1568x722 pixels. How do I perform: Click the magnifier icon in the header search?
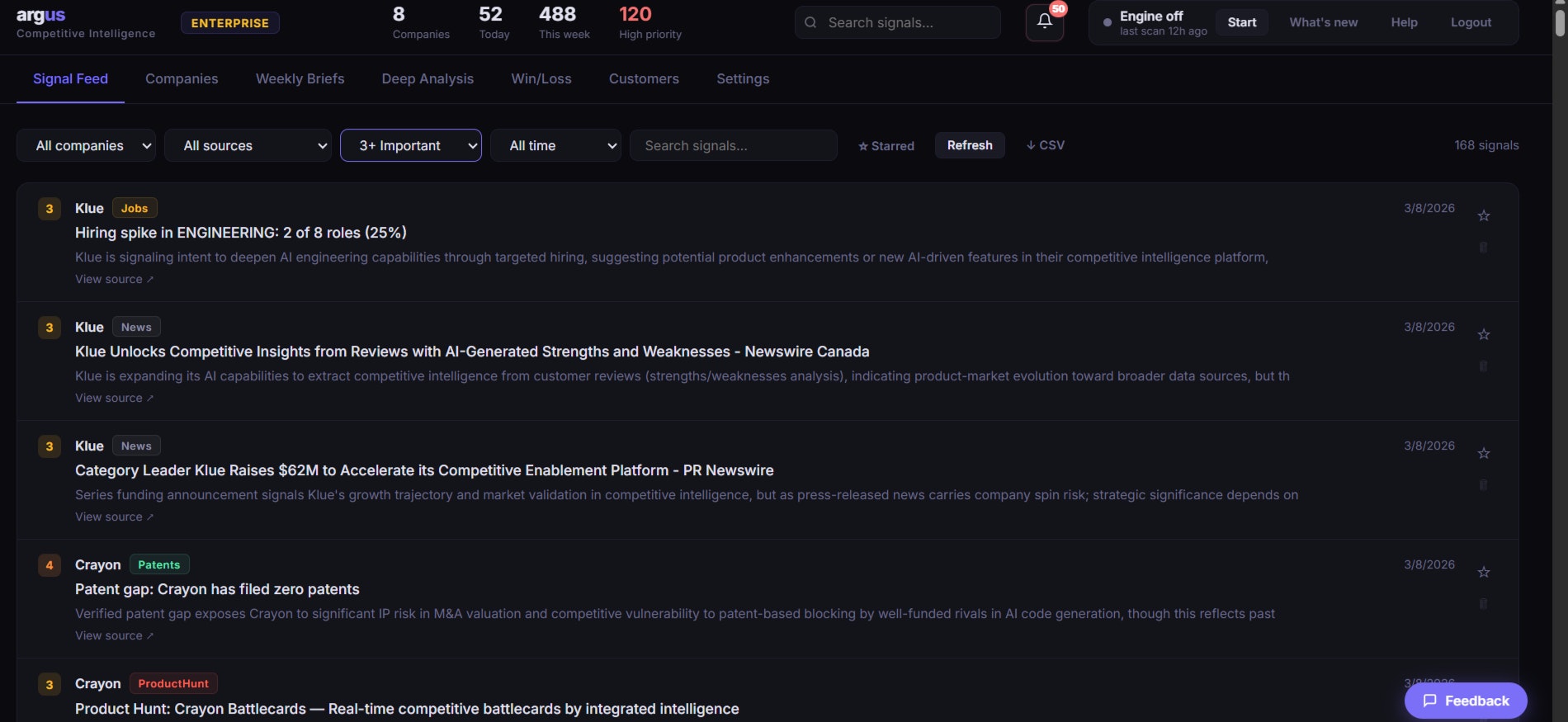coord(810,22)
